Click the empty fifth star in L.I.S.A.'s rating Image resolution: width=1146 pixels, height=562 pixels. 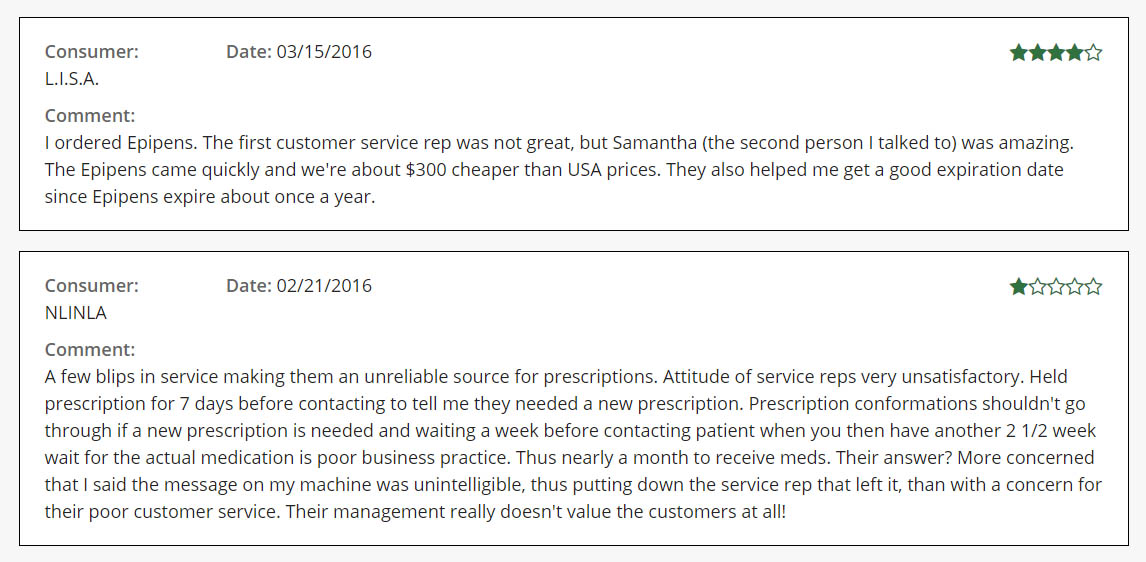point(1093,53)
